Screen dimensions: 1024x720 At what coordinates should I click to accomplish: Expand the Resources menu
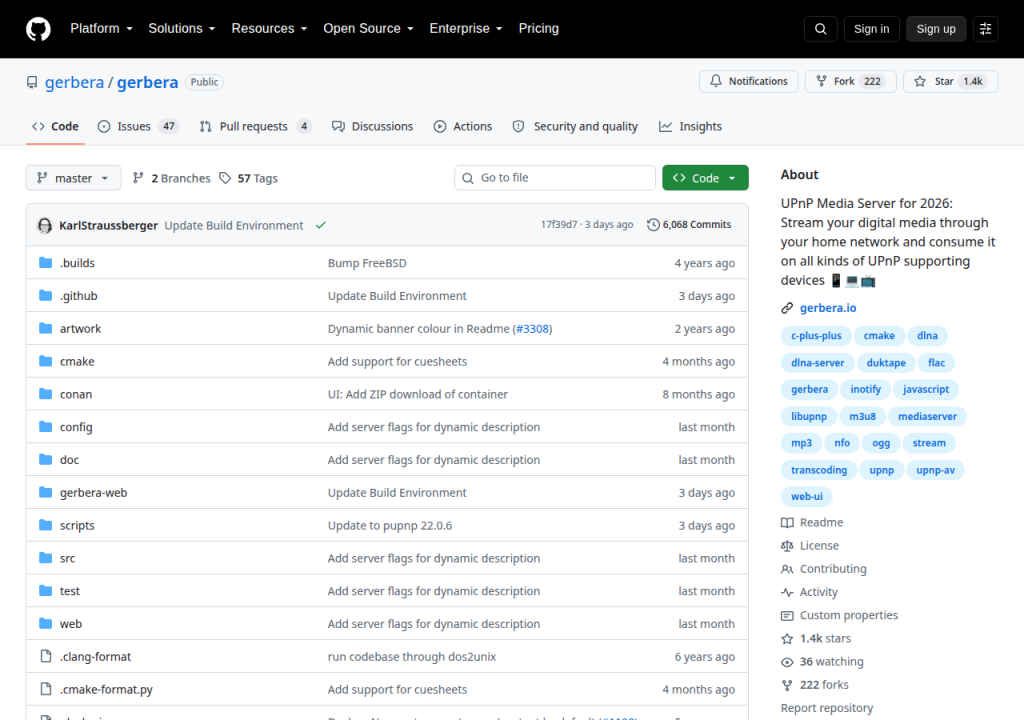click(269, 29)
